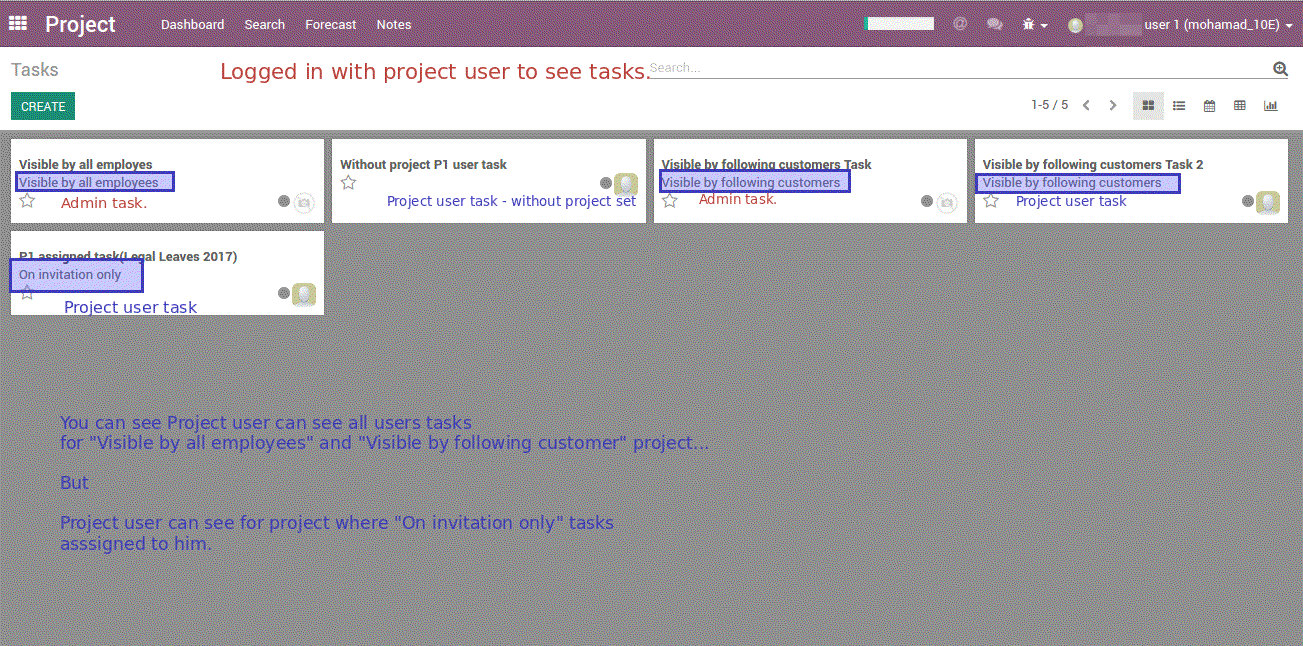Open the apps grid menu icon

(18, 23)
